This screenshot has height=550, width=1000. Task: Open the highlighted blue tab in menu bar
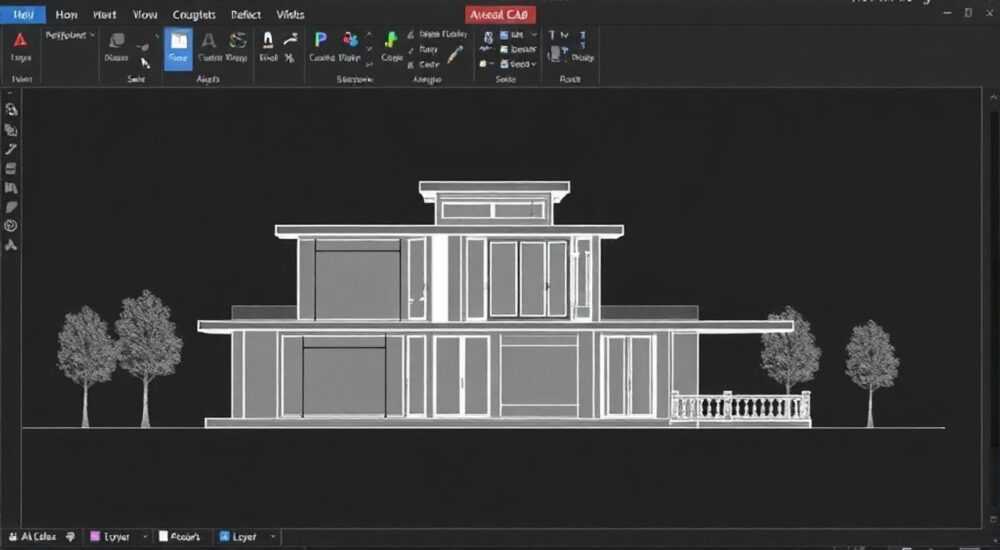pos(23,15)
